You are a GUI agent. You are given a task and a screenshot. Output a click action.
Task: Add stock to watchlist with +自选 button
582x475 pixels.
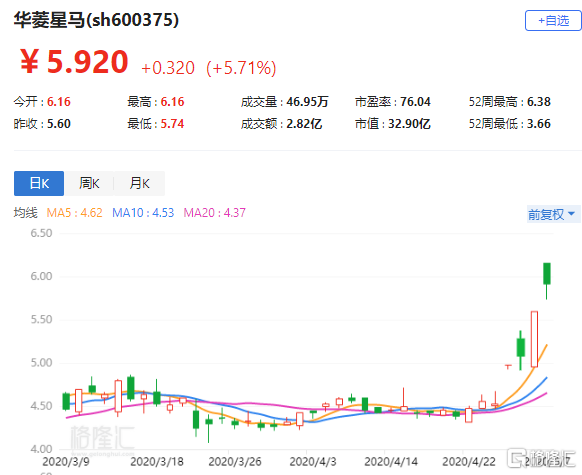pos(553,20)
